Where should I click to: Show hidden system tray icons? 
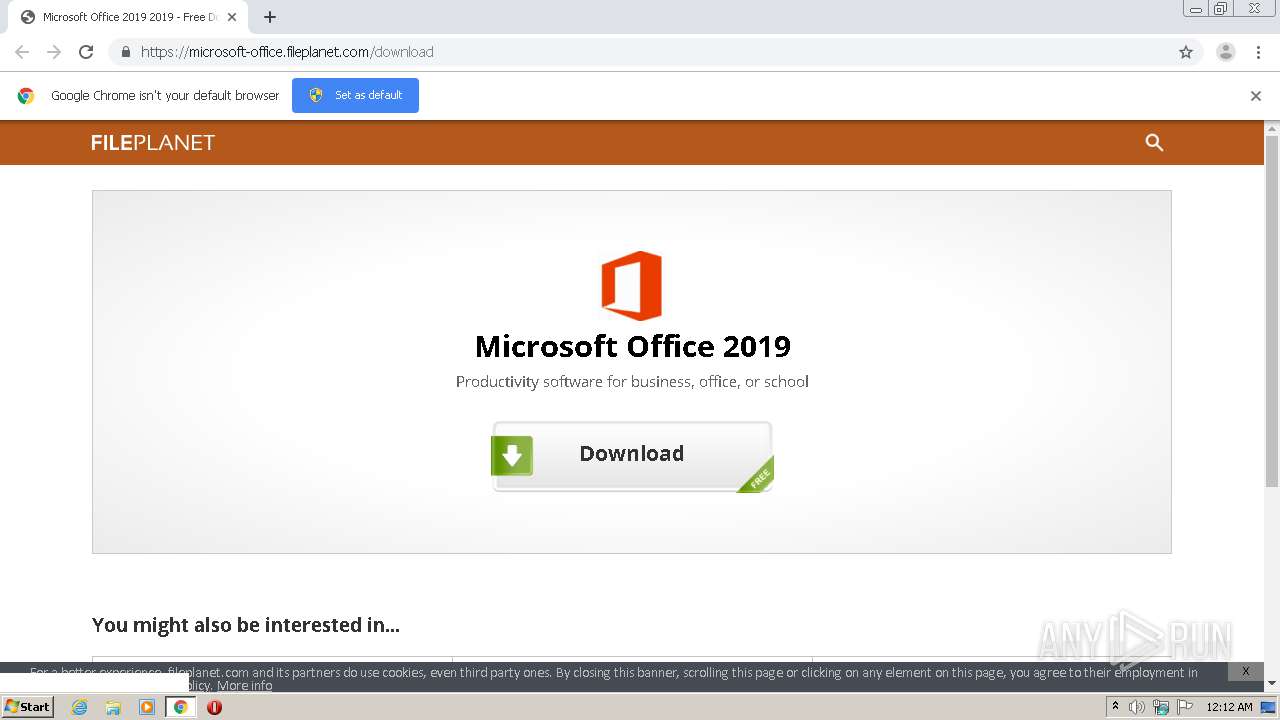(1115, 706)
